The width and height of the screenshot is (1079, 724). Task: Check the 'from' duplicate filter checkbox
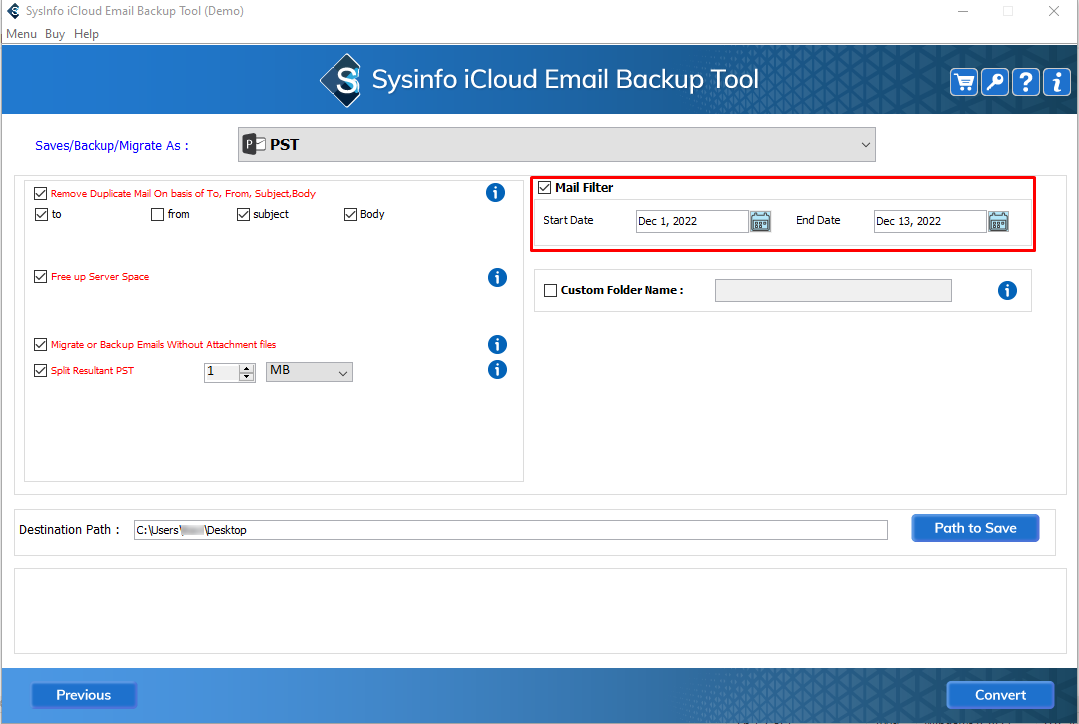click(158, 214)
